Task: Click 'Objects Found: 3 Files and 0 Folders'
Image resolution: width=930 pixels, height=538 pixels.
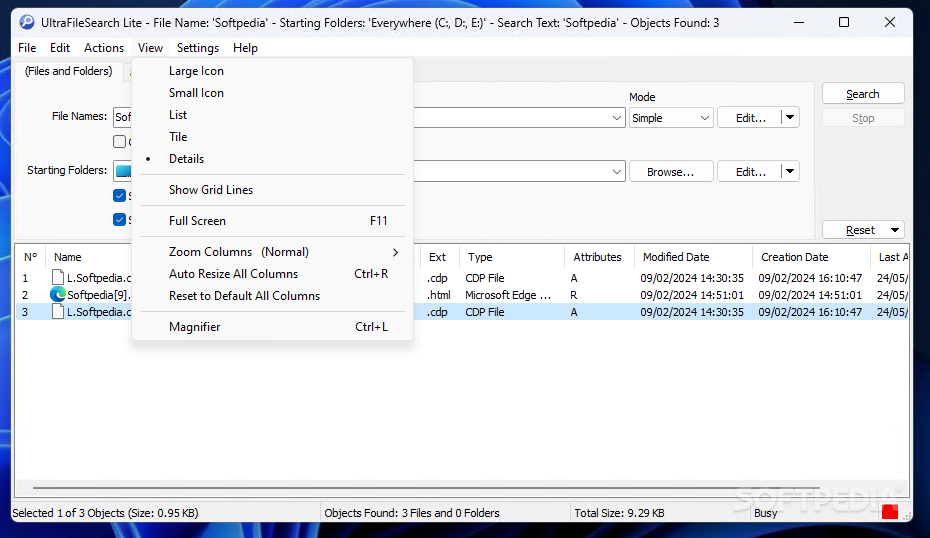Action: (x=412, y=513)
